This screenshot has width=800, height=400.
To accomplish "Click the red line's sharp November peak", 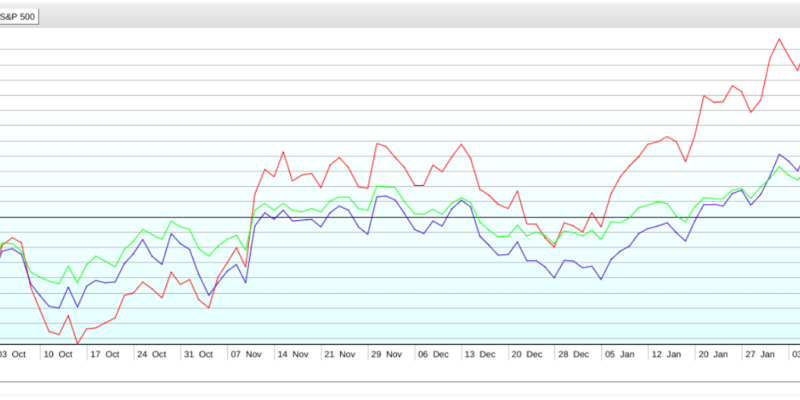I will pos(283,152).
